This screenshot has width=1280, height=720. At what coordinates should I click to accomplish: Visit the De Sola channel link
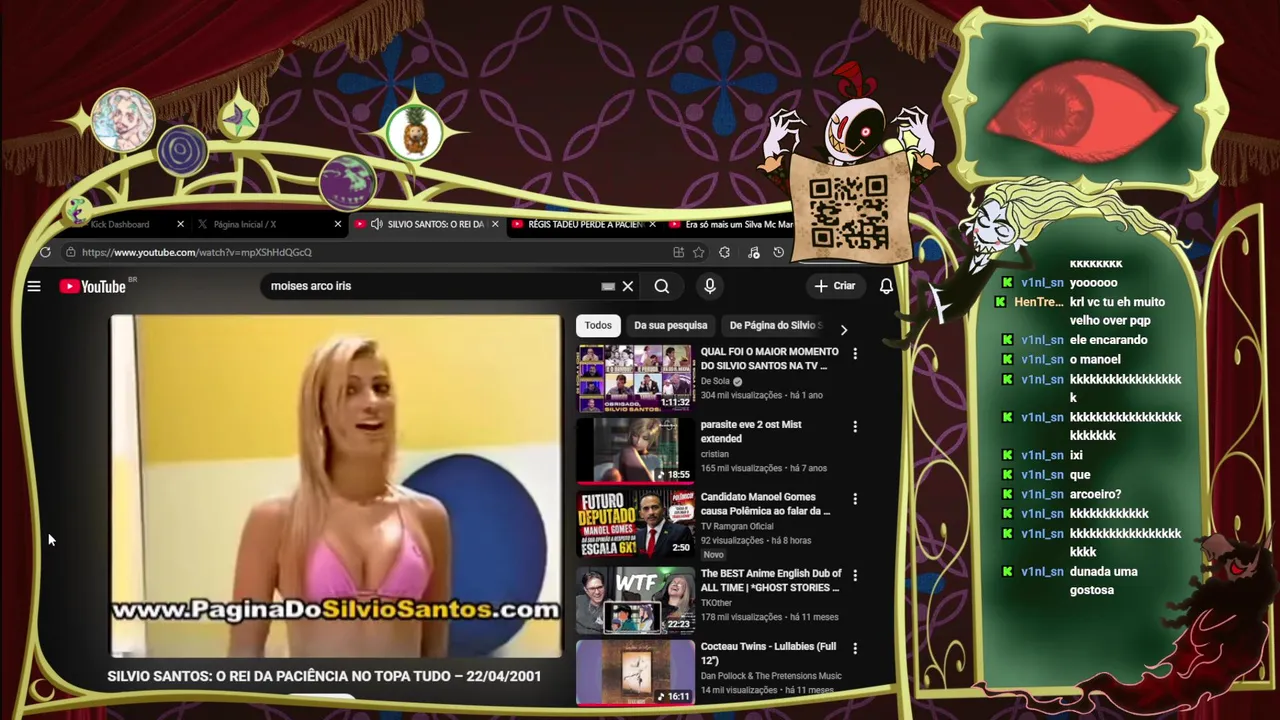(x=715, y=381)
